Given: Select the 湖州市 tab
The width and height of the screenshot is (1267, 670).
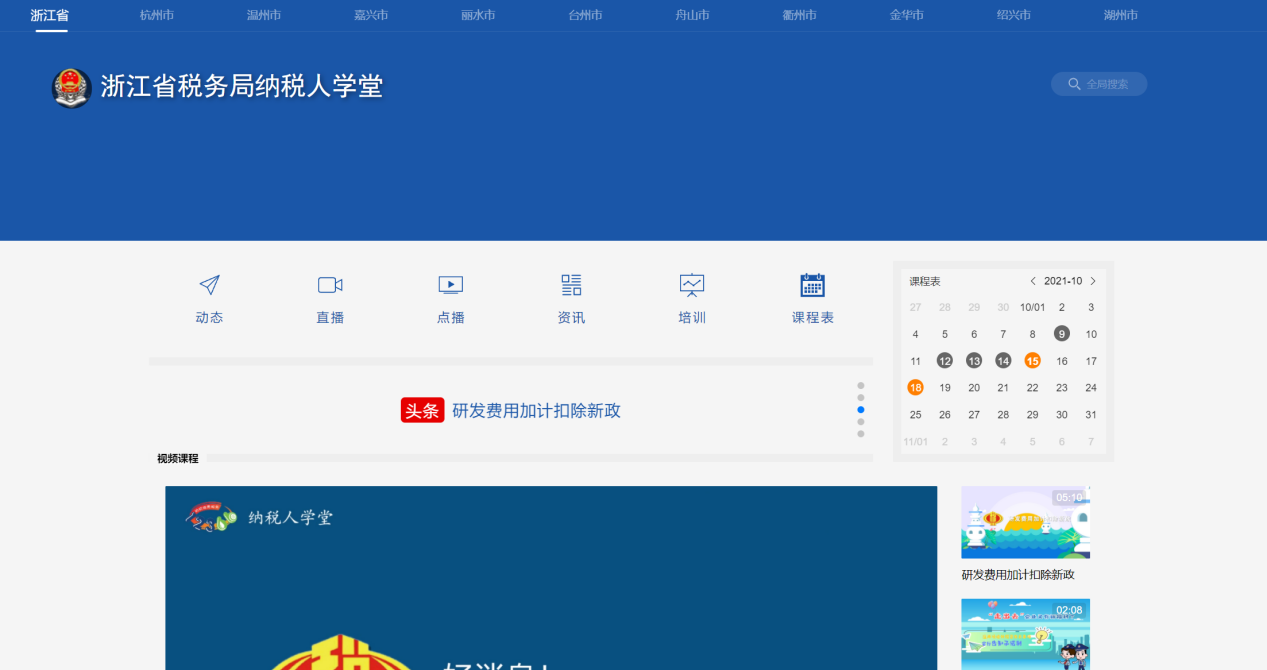Looking at the screenshot, I should click(1121, 15).
